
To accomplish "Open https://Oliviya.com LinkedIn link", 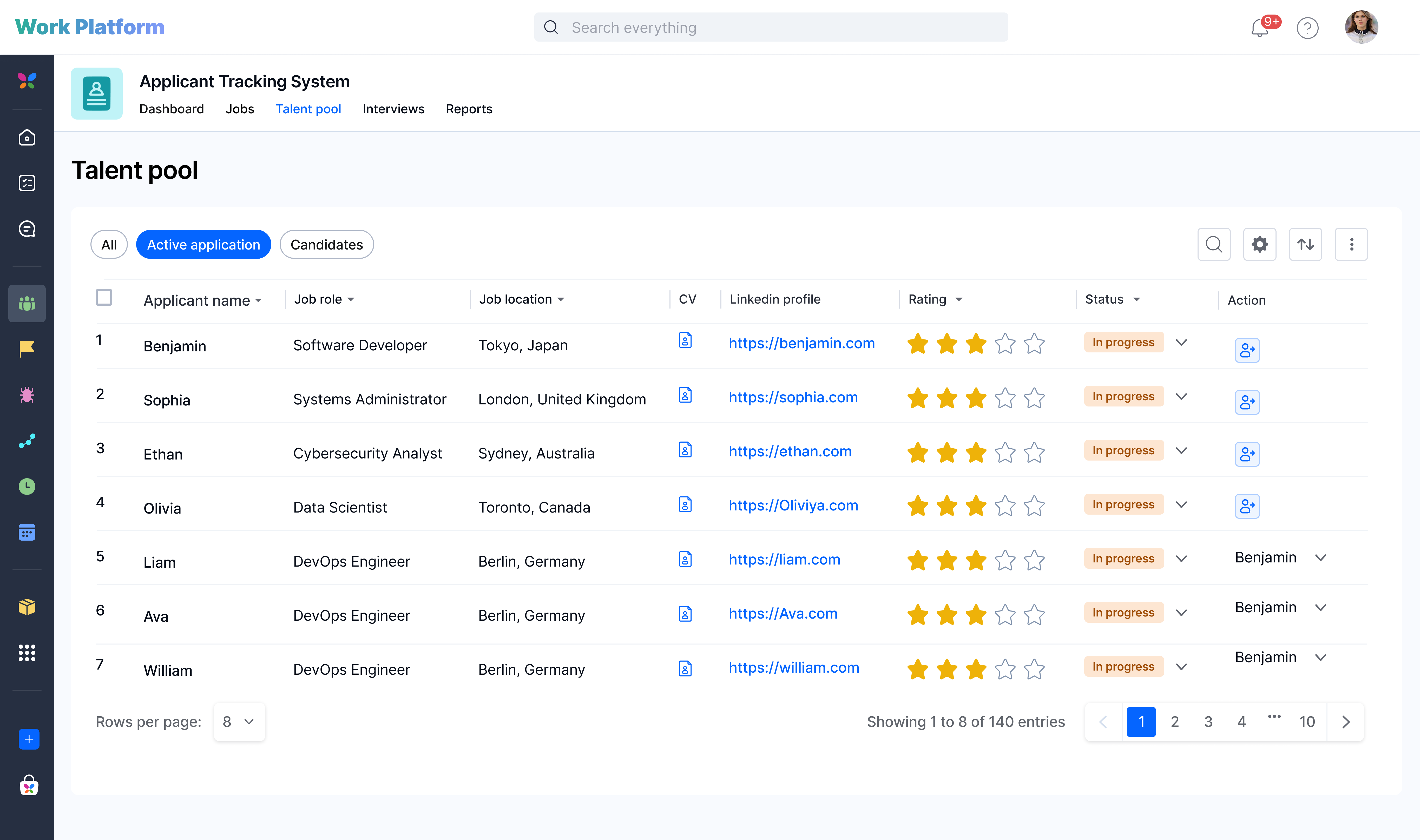I will 793,505.
